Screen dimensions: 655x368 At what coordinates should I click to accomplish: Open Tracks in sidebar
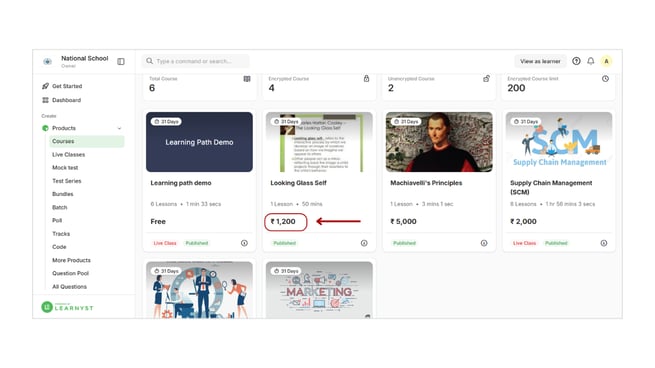pyautogui.click(x=61, y=234)
